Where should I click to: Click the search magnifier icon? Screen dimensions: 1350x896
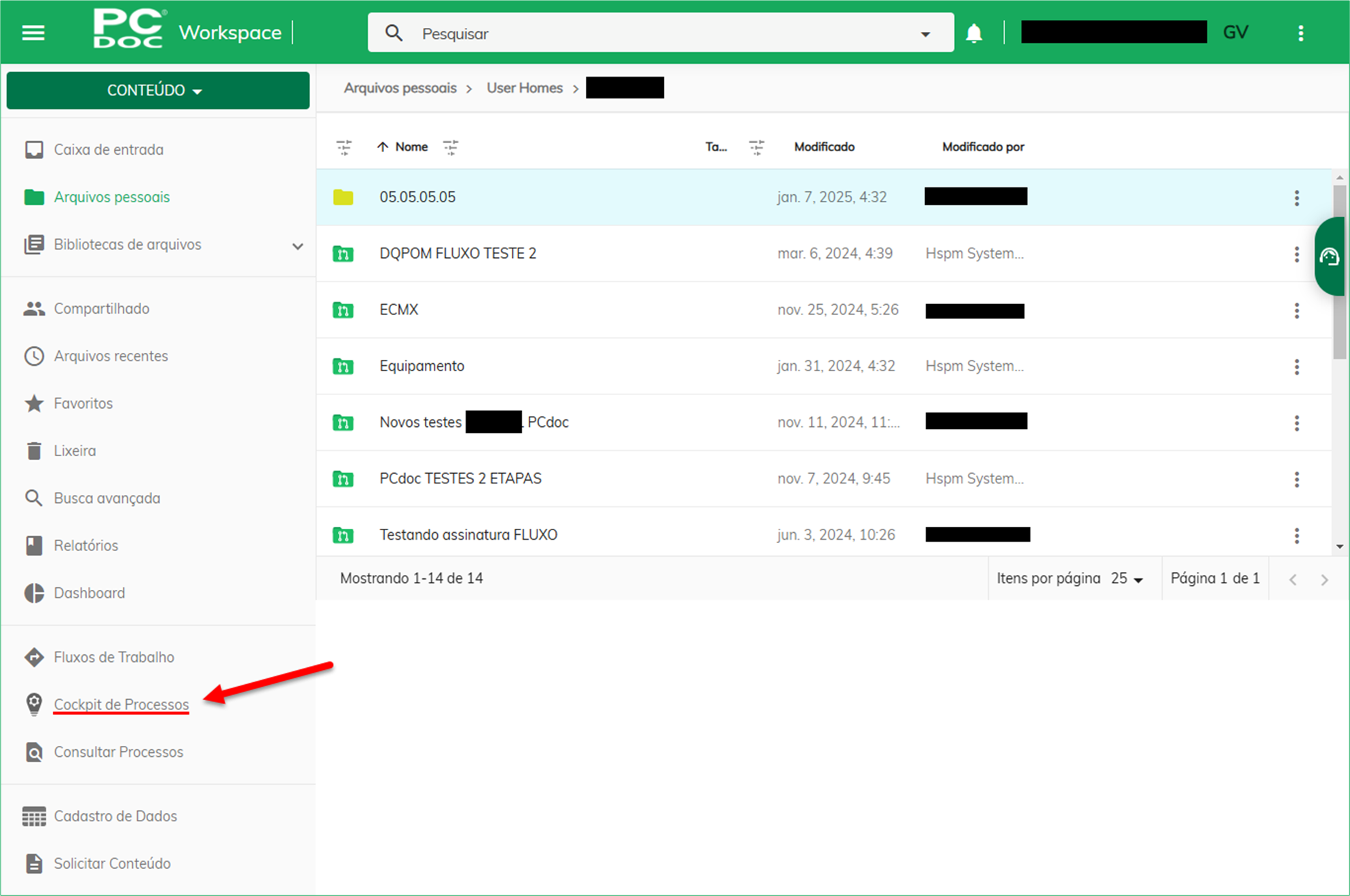point(394,33)
